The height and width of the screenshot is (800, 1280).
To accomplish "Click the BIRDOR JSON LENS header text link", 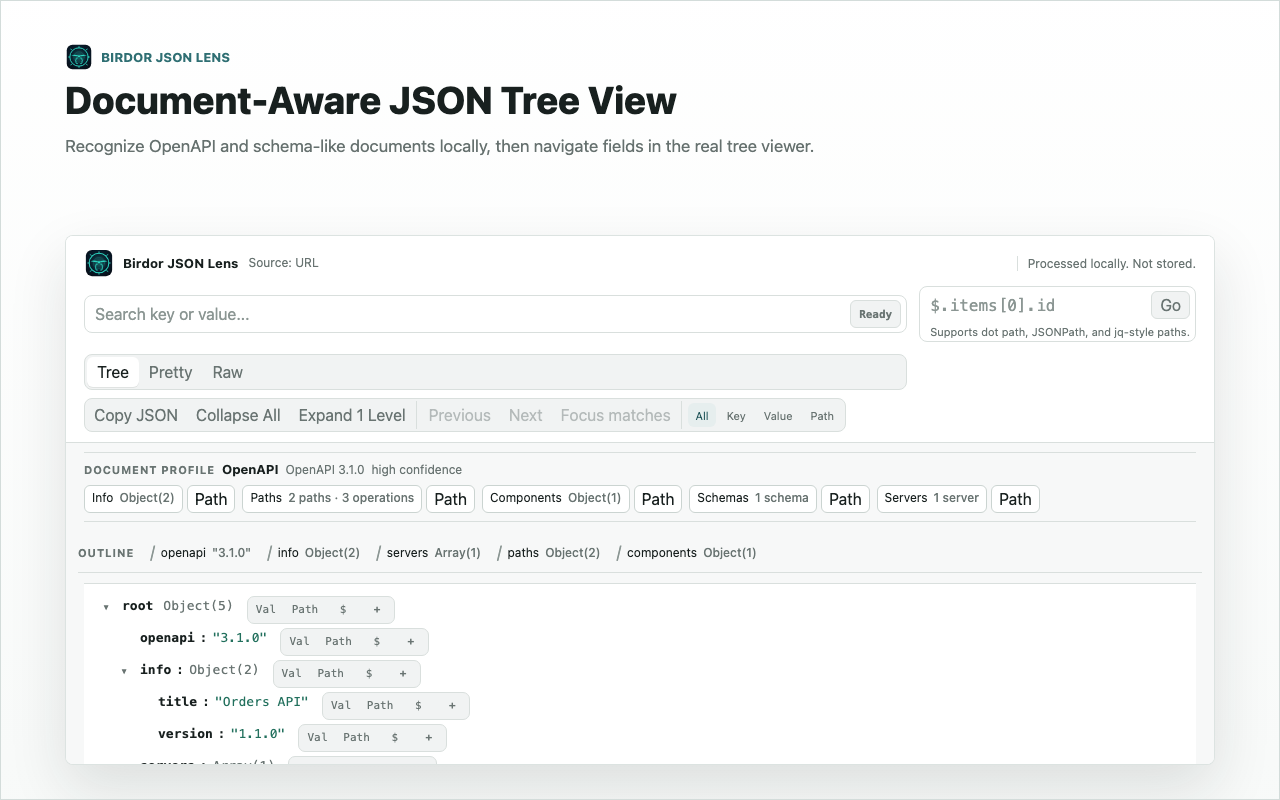I will (165, 57).
